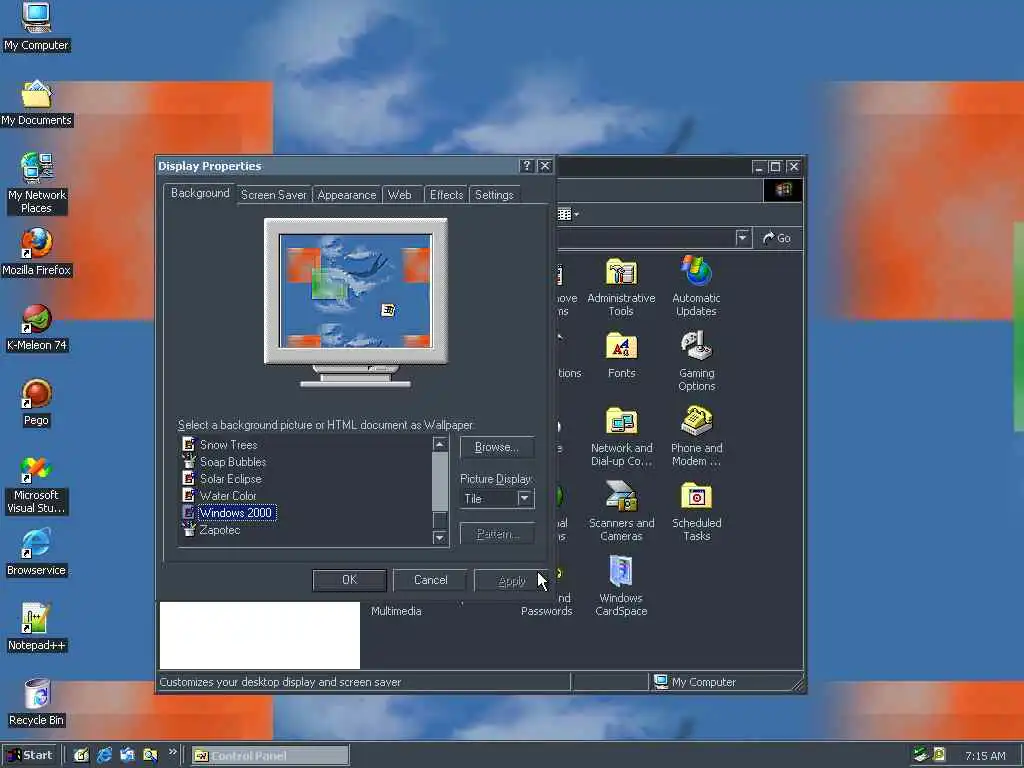Choose Windows 2000 wallpaper
This screenshot has height=768, width=1024.
(x=235, y=513)
